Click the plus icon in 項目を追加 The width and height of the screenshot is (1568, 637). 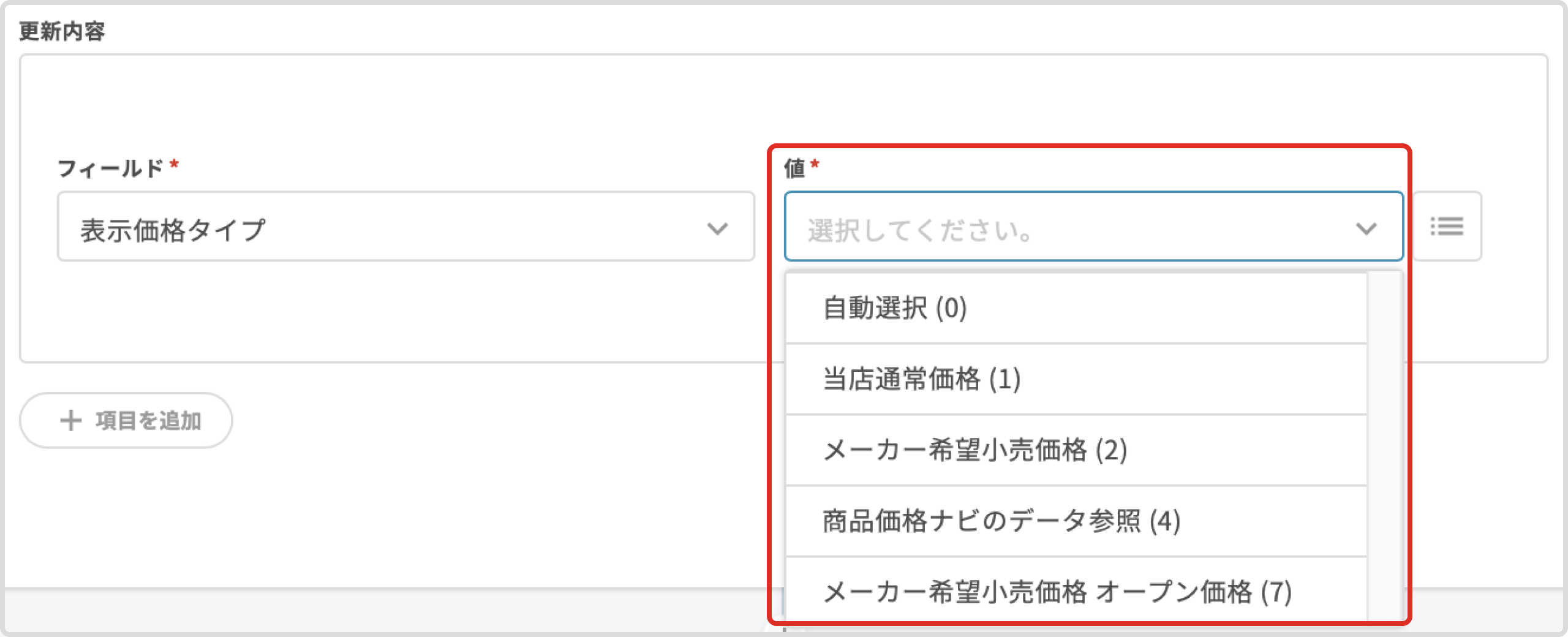(x=71, y=420)
